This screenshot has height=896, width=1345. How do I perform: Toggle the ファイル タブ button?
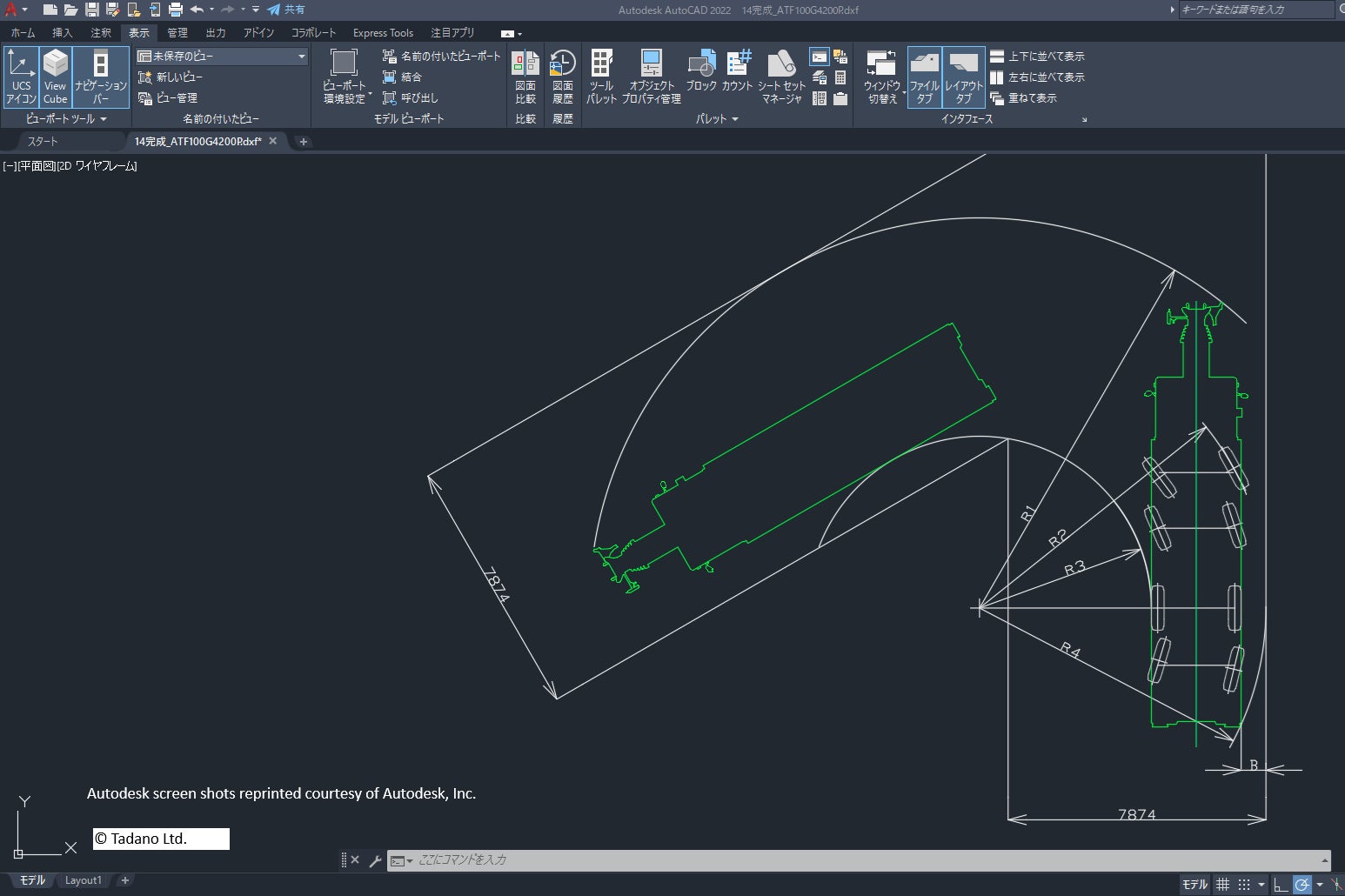point(924,77)
